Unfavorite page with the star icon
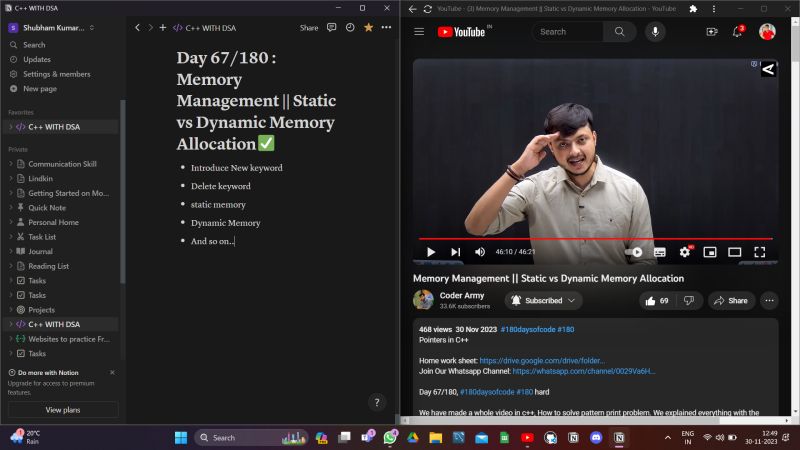Image resolution: width=800 pixels, height=450 pixels. pyautogui.click(x=368, y=27)
